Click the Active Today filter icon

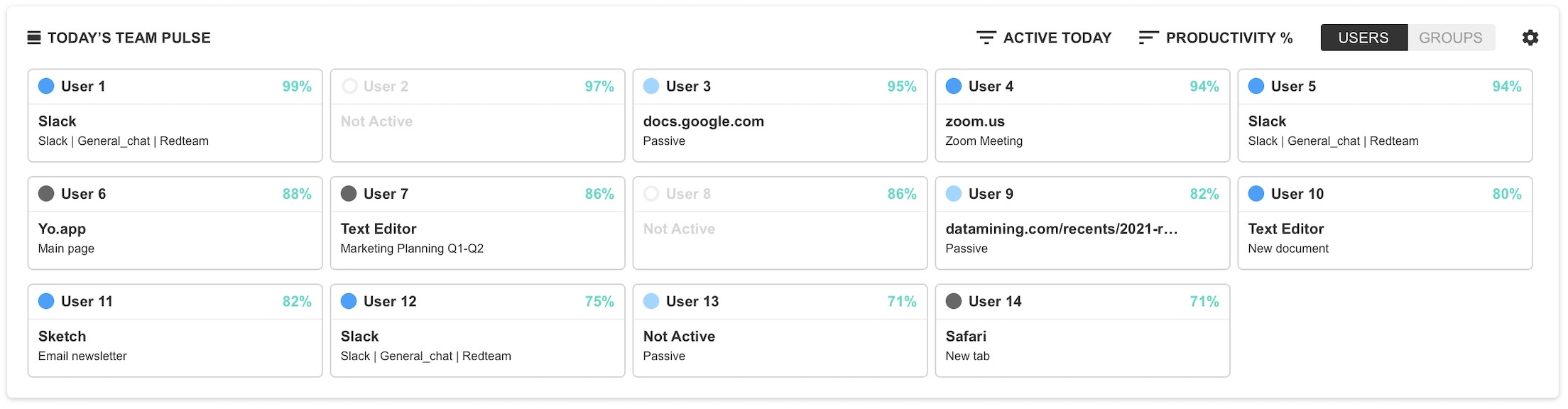tap(986, 38)
